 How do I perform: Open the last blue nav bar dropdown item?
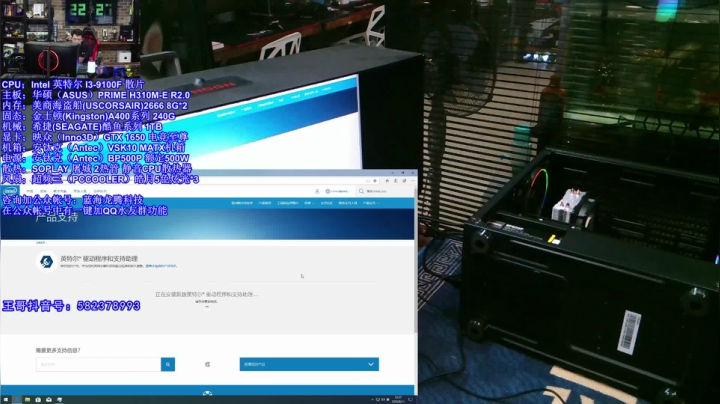pos(371,203)
